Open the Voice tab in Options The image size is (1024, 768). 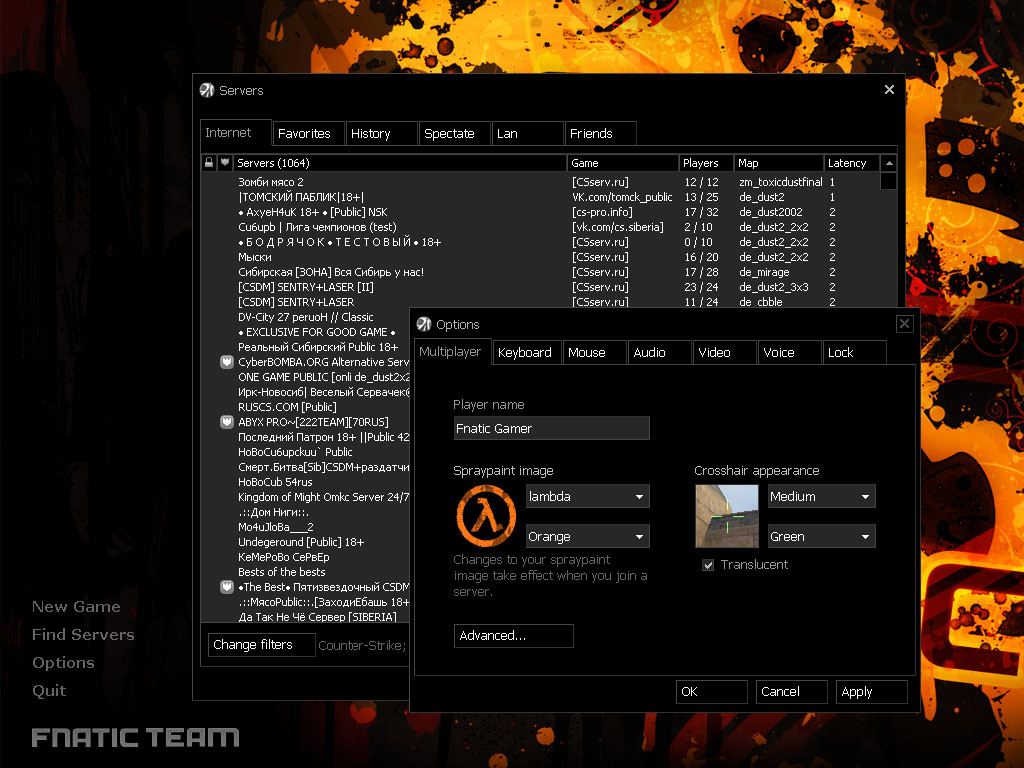click(x=790, y=353)
